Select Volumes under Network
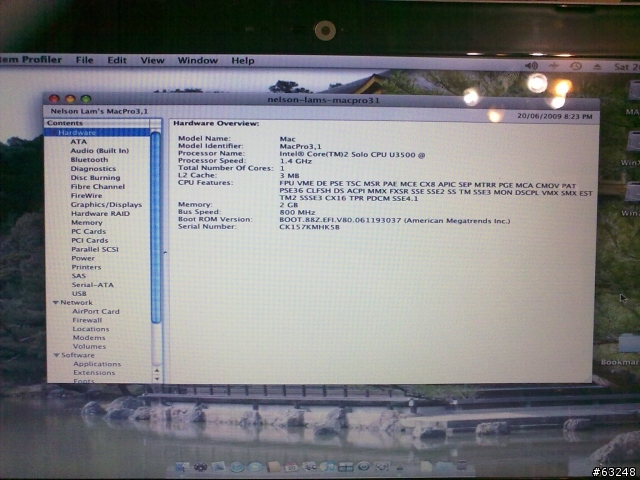Screen dimensions: 640x480 coord(89,347)
